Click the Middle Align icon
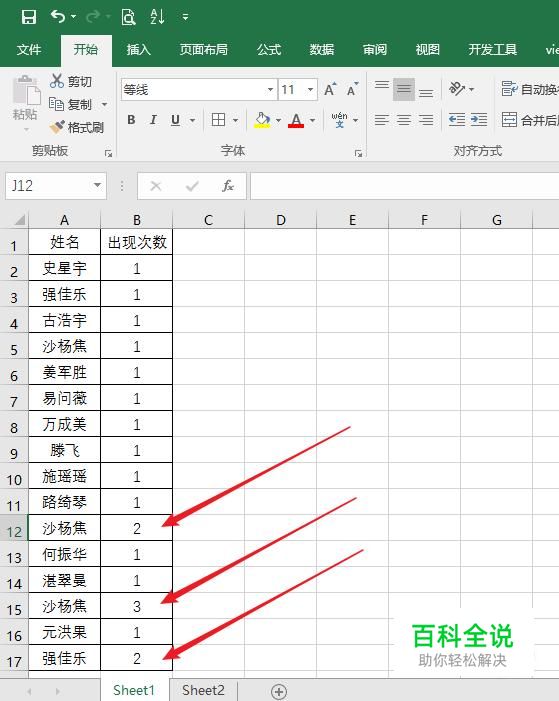This screenshot has width=559, height=701. click(404, 89)
